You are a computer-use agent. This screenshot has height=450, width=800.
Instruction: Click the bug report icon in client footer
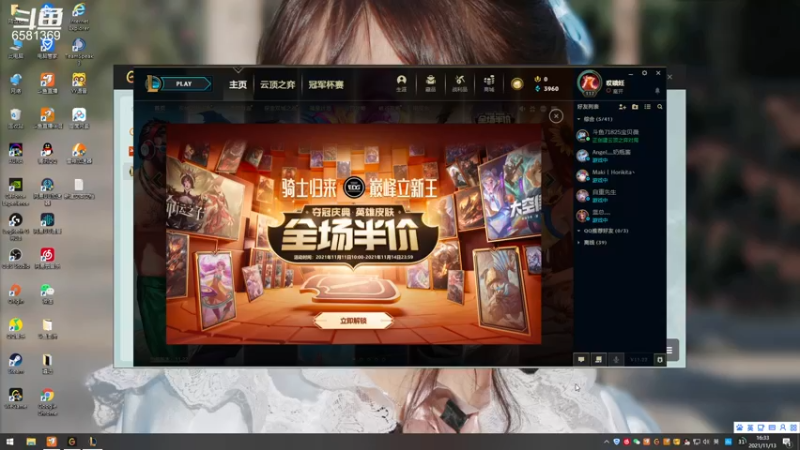(660, 360)
